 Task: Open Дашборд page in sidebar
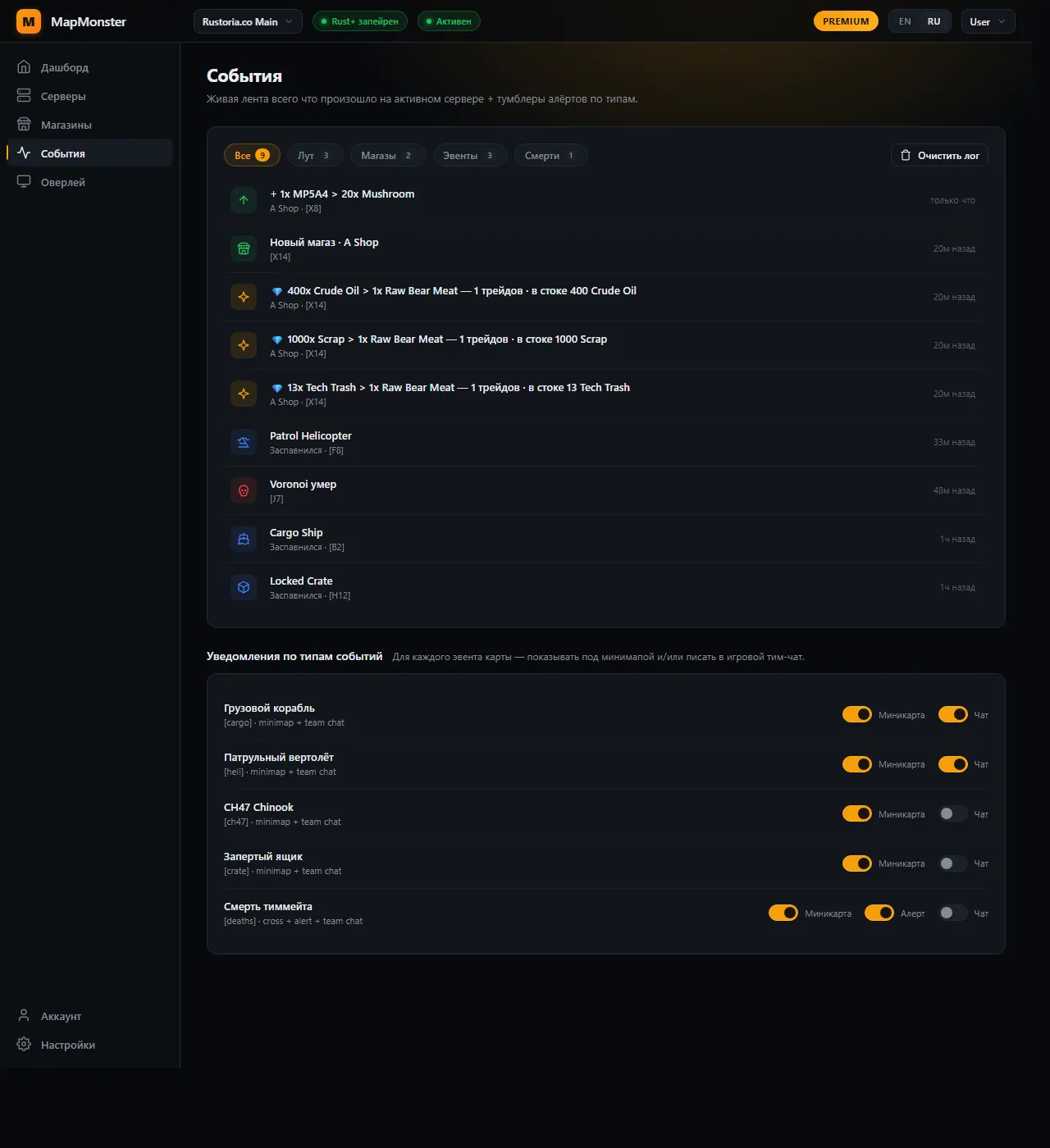[x=90, y=67]
